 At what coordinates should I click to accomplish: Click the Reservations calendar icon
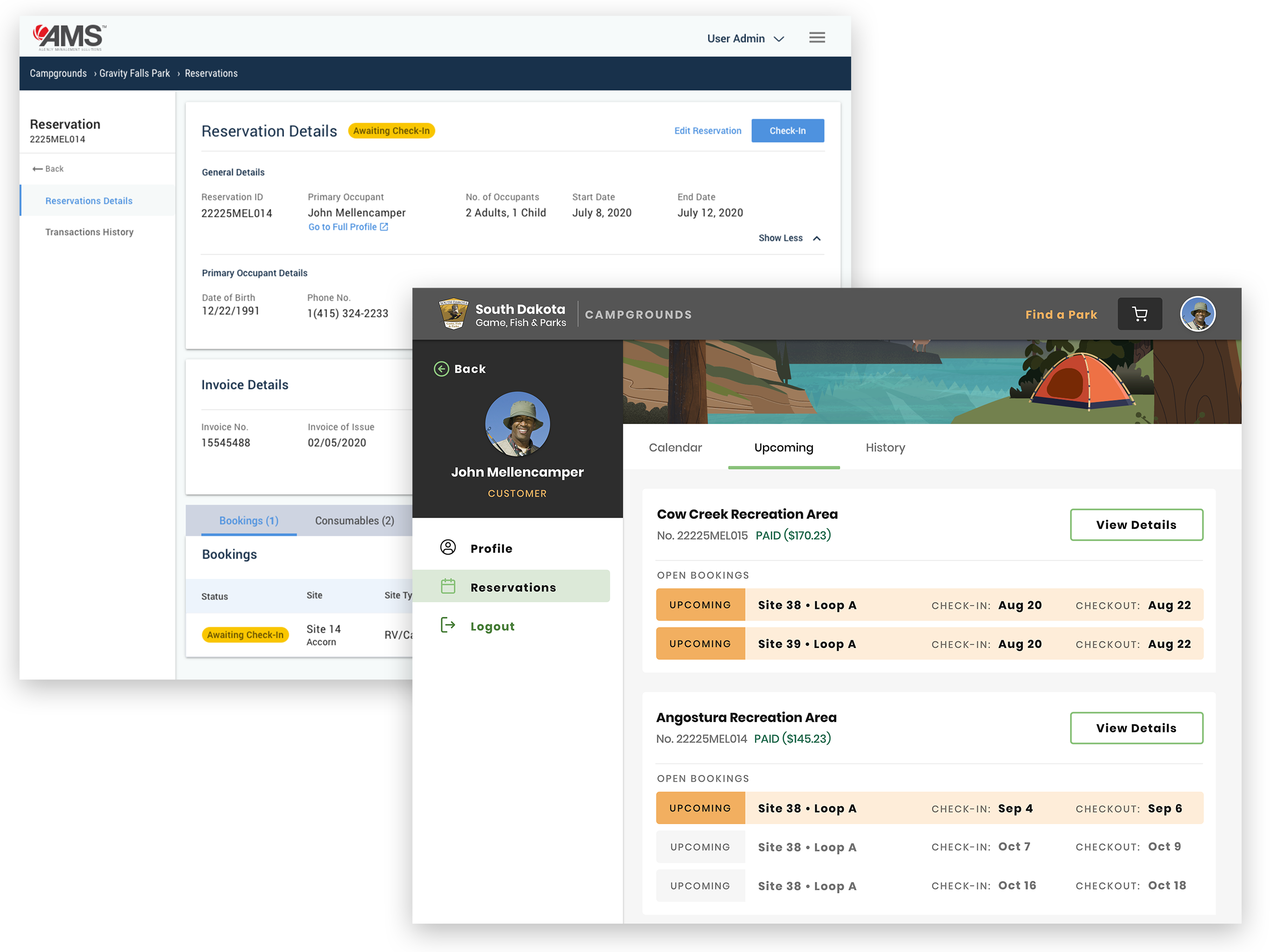[448, 586]
